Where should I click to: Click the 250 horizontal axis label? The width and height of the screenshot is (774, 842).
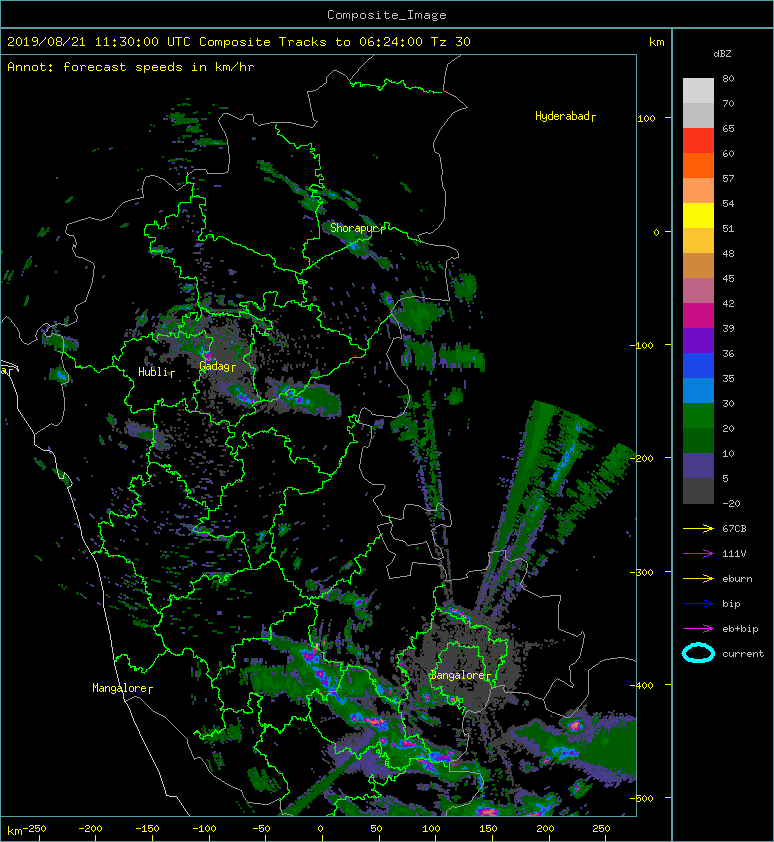[601, 829]
